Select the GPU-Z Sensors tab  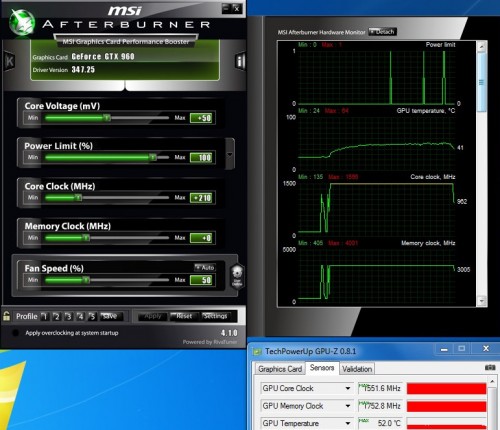point(322,368)
